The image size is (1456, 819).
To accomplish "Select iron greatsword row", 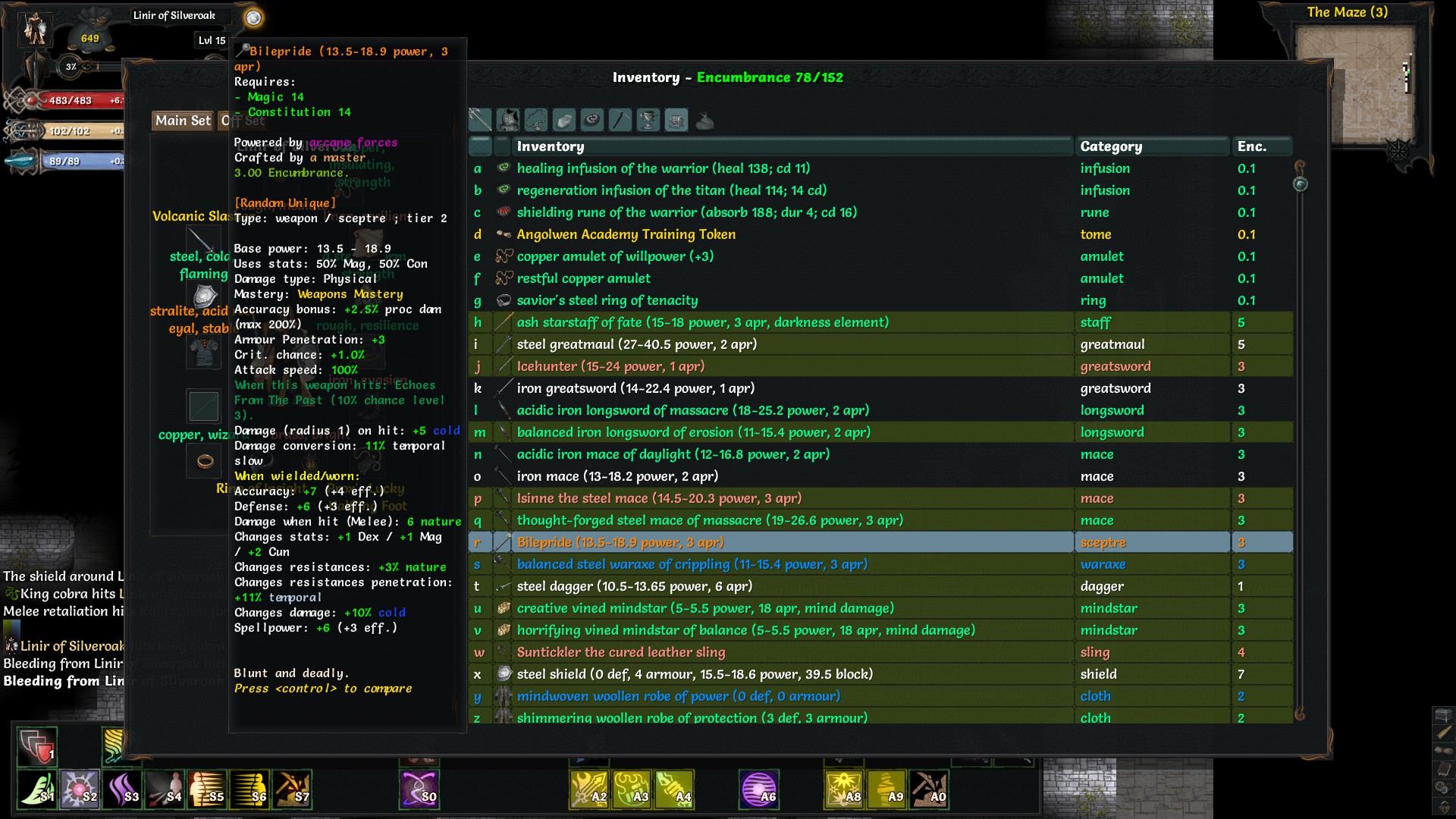I will click(x=880, y=388).
